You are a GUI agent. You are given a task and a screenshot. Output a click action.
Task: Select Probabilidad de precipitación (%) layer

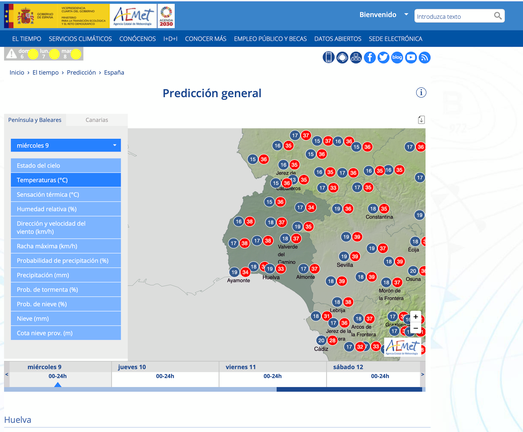[66, 261]
